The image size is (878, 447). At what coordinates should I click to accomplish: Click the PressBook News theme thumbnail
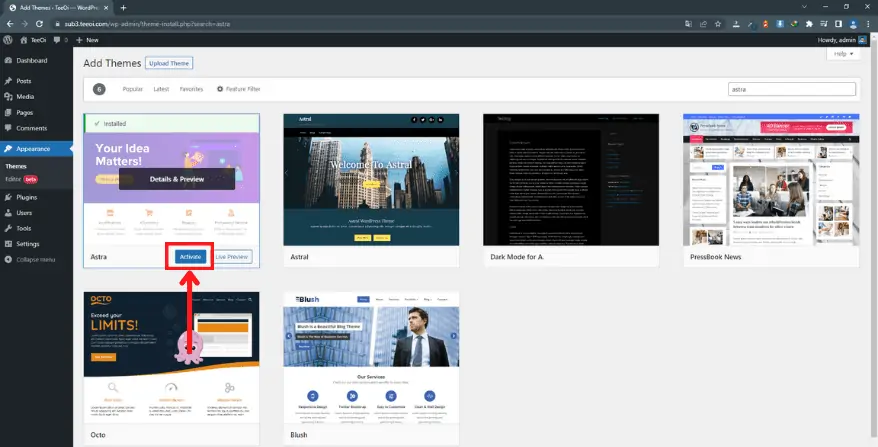tap(771, 180)
